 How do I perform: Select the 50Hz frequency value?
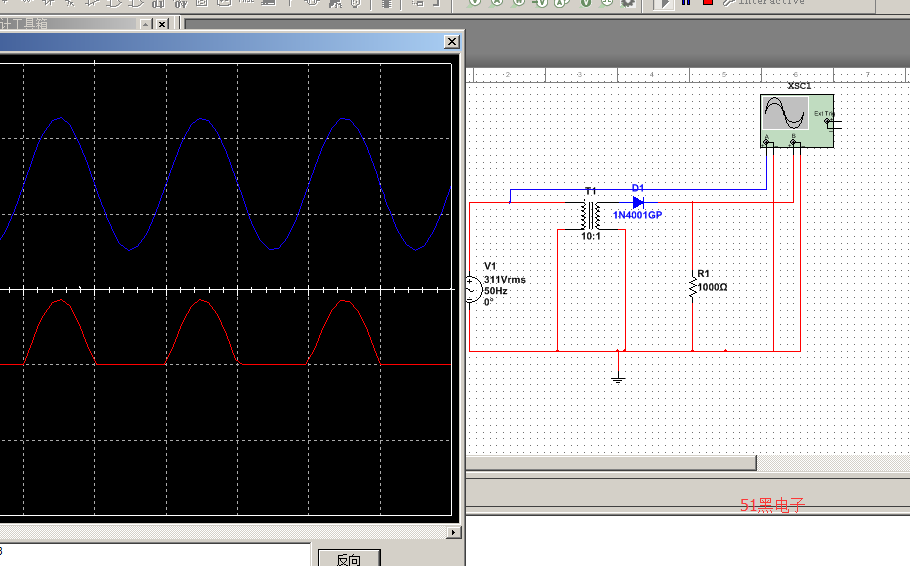click(x=496, y=291)
